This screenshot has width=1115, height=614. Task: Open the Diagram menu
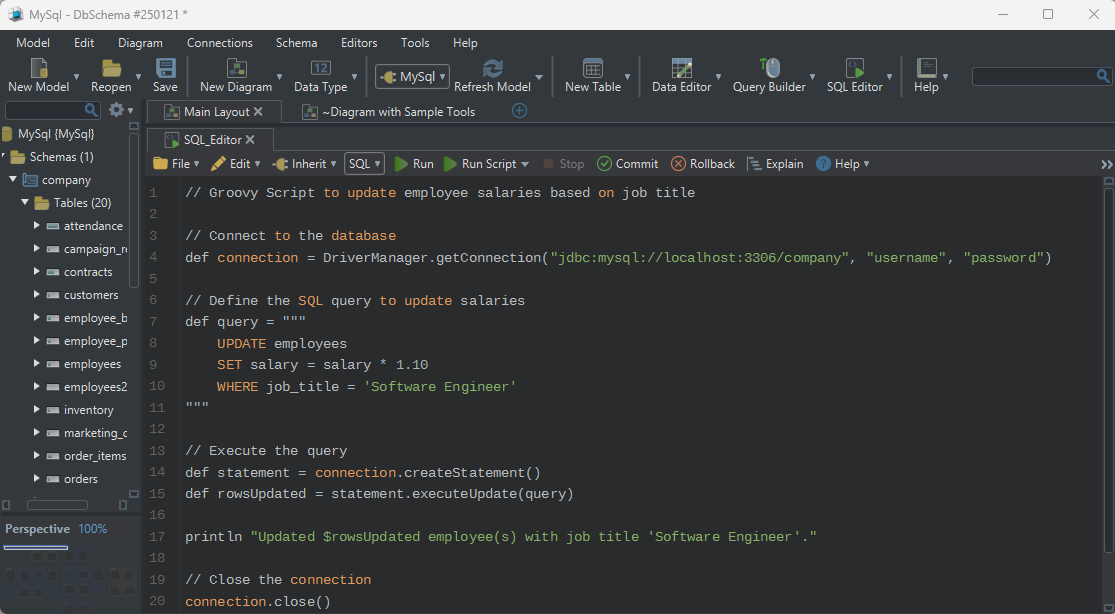[140, 43]
